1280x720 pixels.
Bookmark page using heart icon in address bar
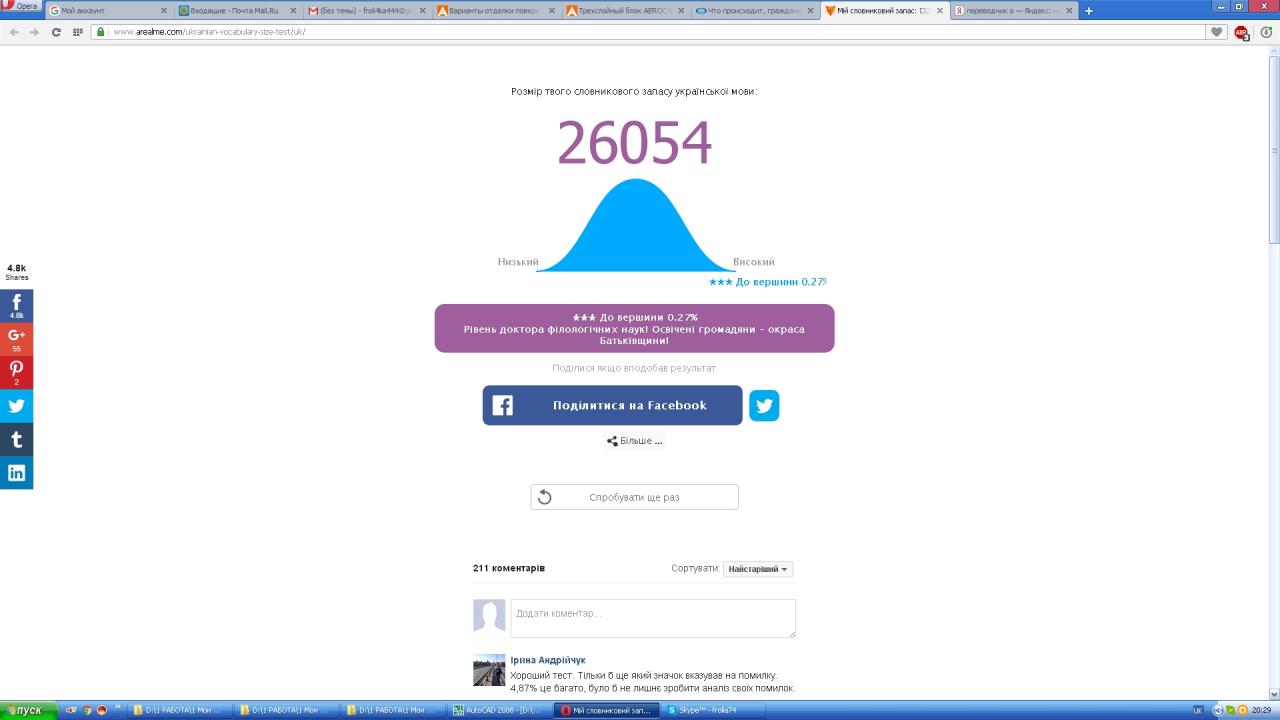(1217, 32)
